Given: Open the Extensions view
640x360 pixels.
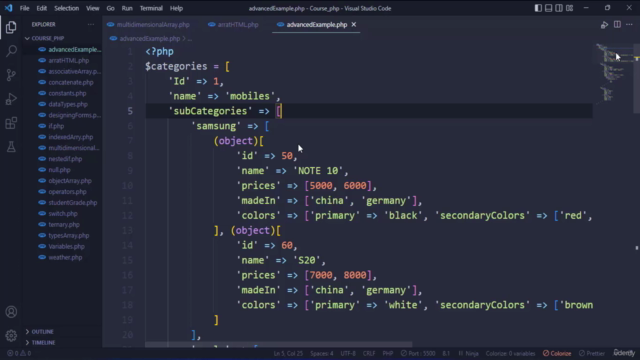Looking at the screenshot, I should (11, 123).
